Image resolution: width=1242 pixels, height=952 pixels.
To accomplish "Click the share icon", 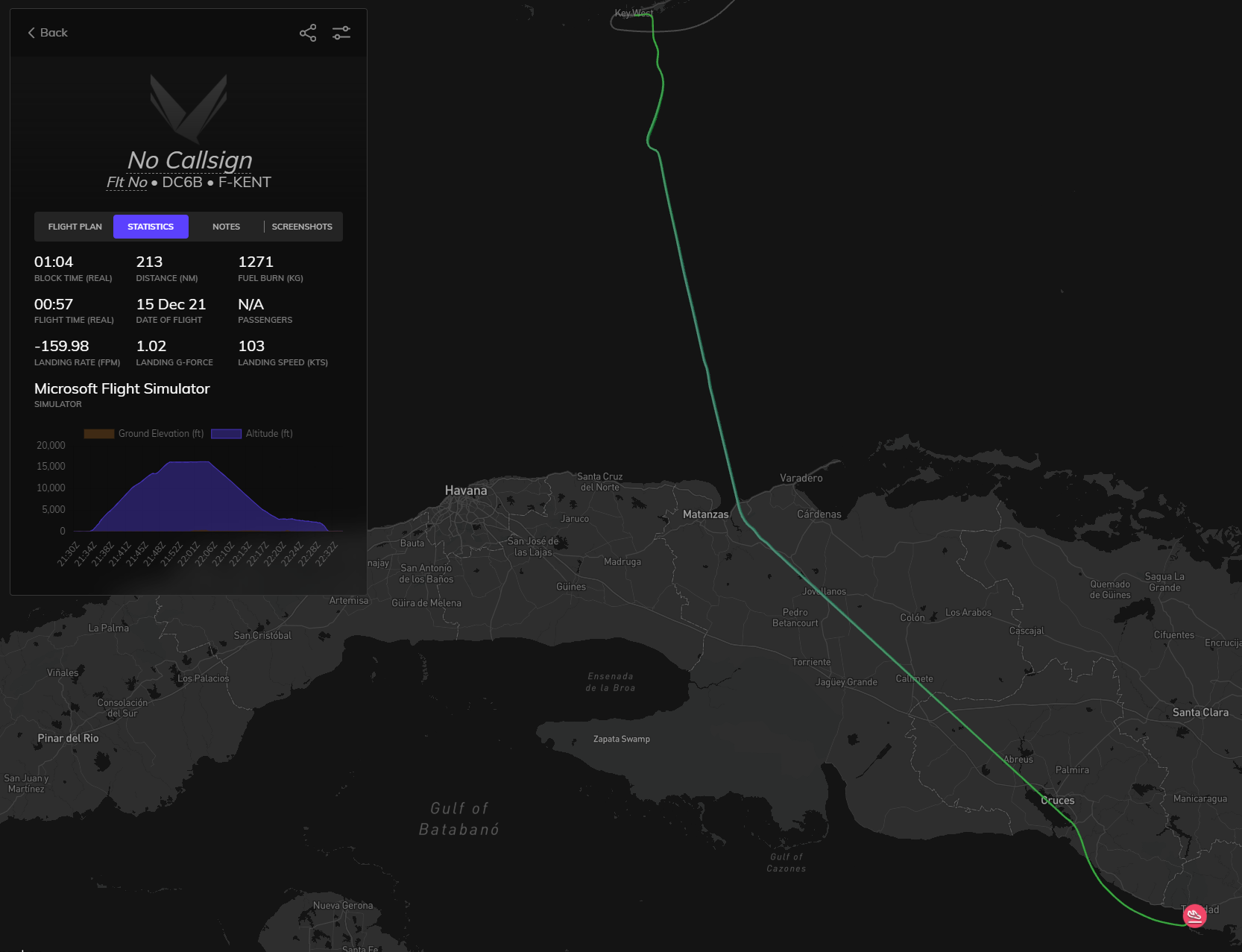I will (308, 33).
